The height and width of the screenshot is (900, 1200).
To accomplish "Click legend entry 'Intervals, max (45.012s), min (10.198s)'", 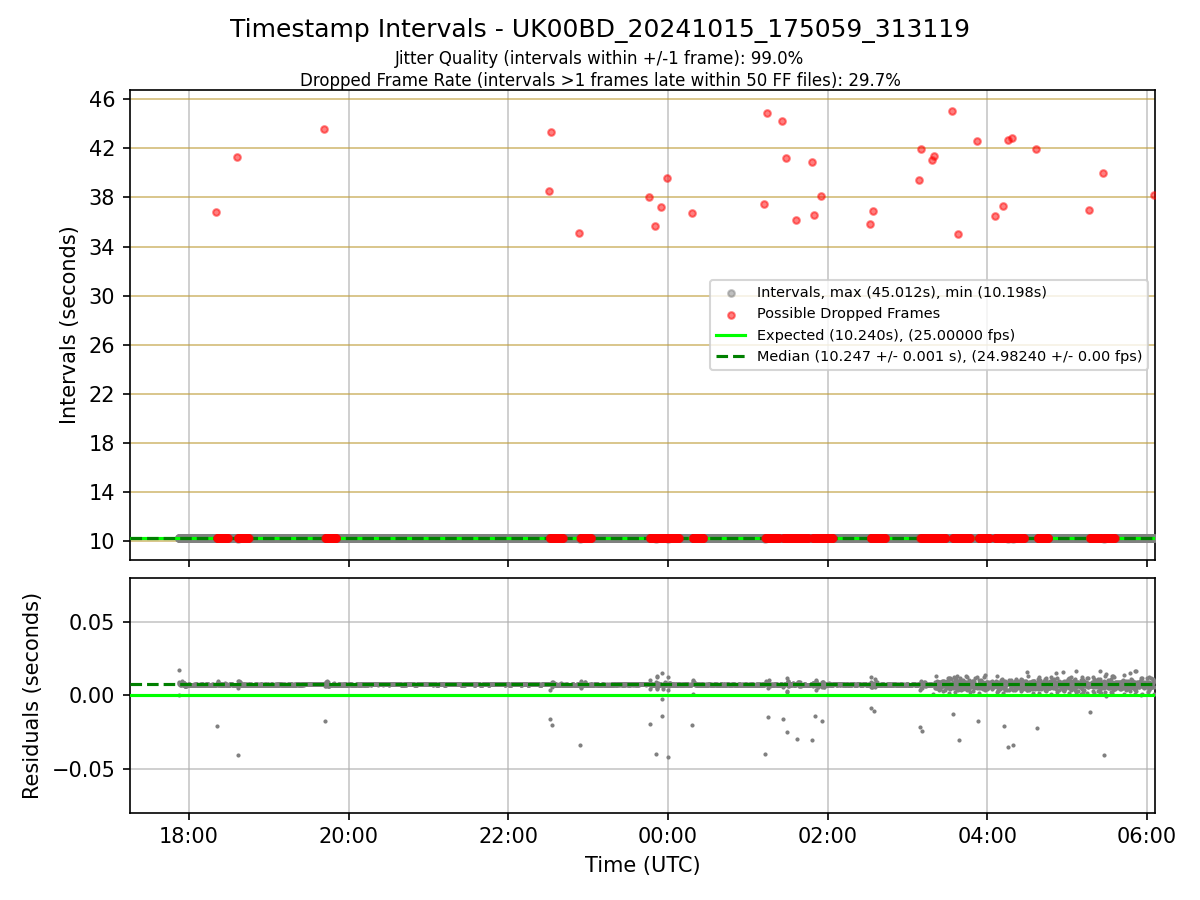I will pos(901,292).
